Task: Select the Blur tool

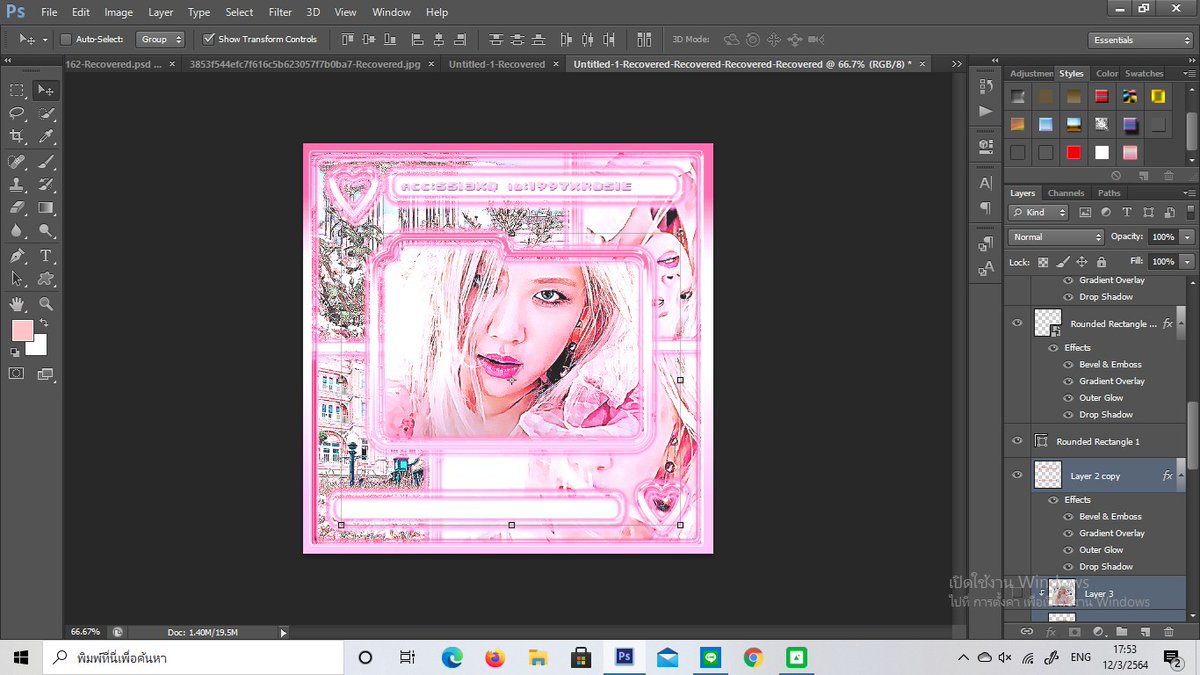Action: pyautogui.click(x=17, y=231)
